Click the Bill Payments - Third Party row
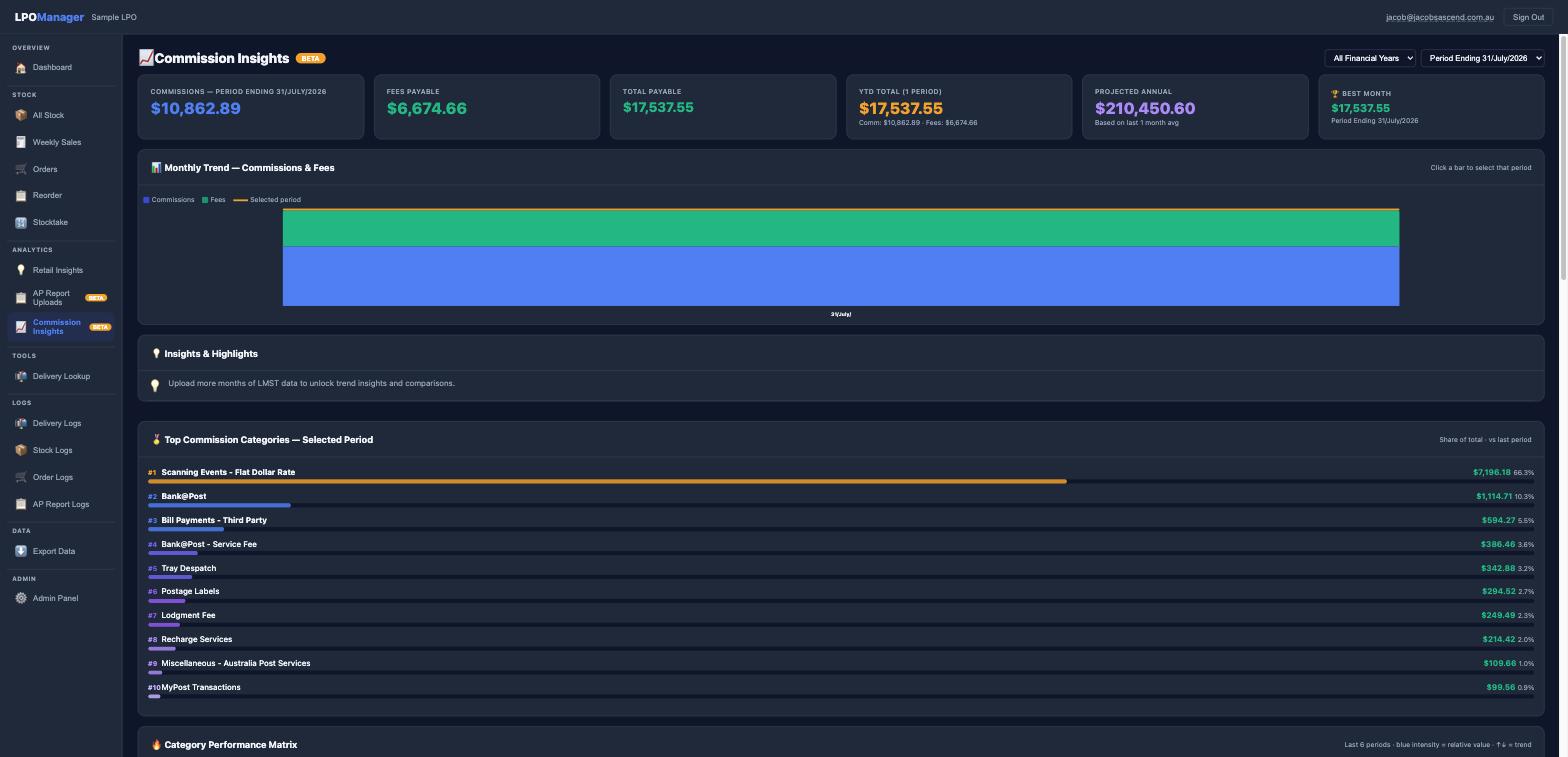This screenshot has height=757, width=1568. pos(841,524)
